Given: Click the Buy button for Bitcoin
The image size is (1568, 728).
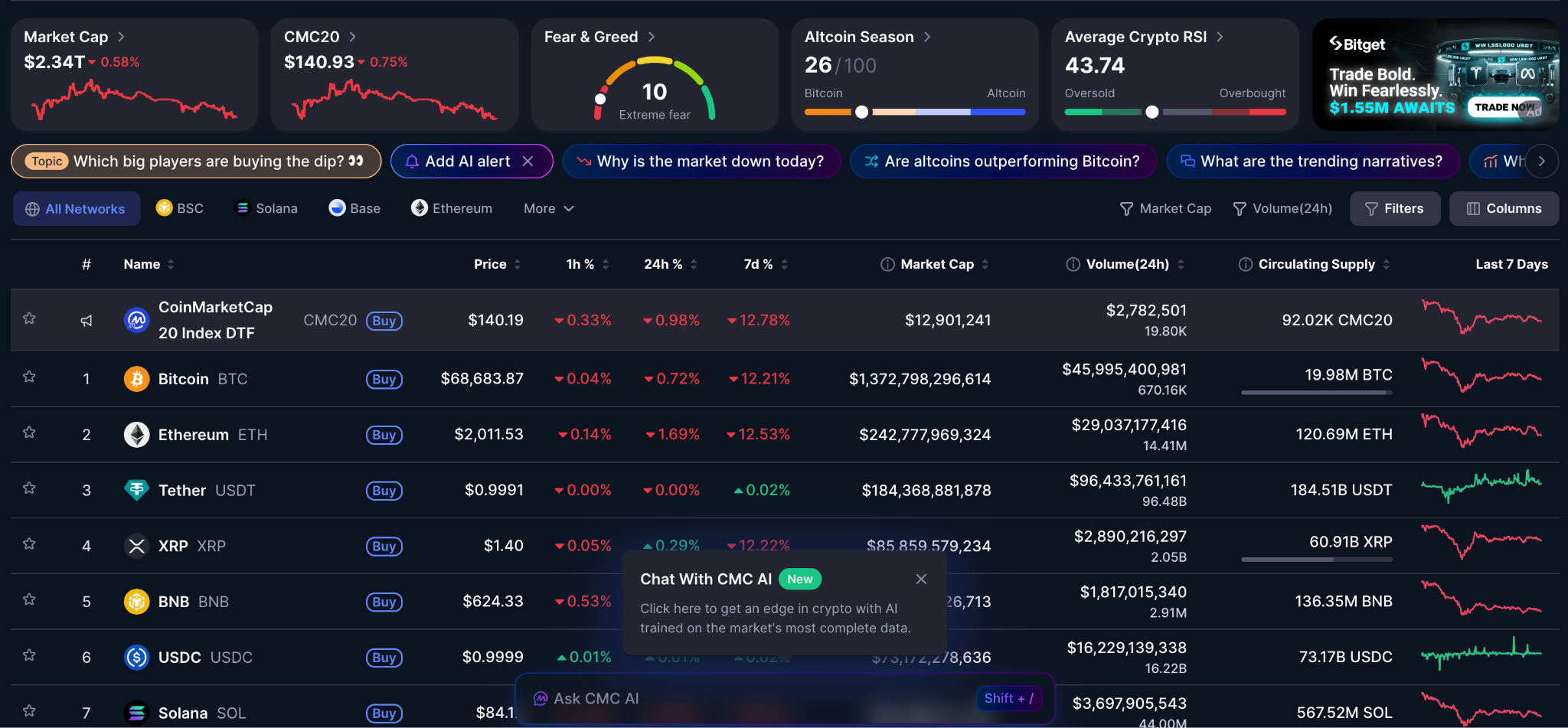Looking at the screenshot, I should click(384, 379).
